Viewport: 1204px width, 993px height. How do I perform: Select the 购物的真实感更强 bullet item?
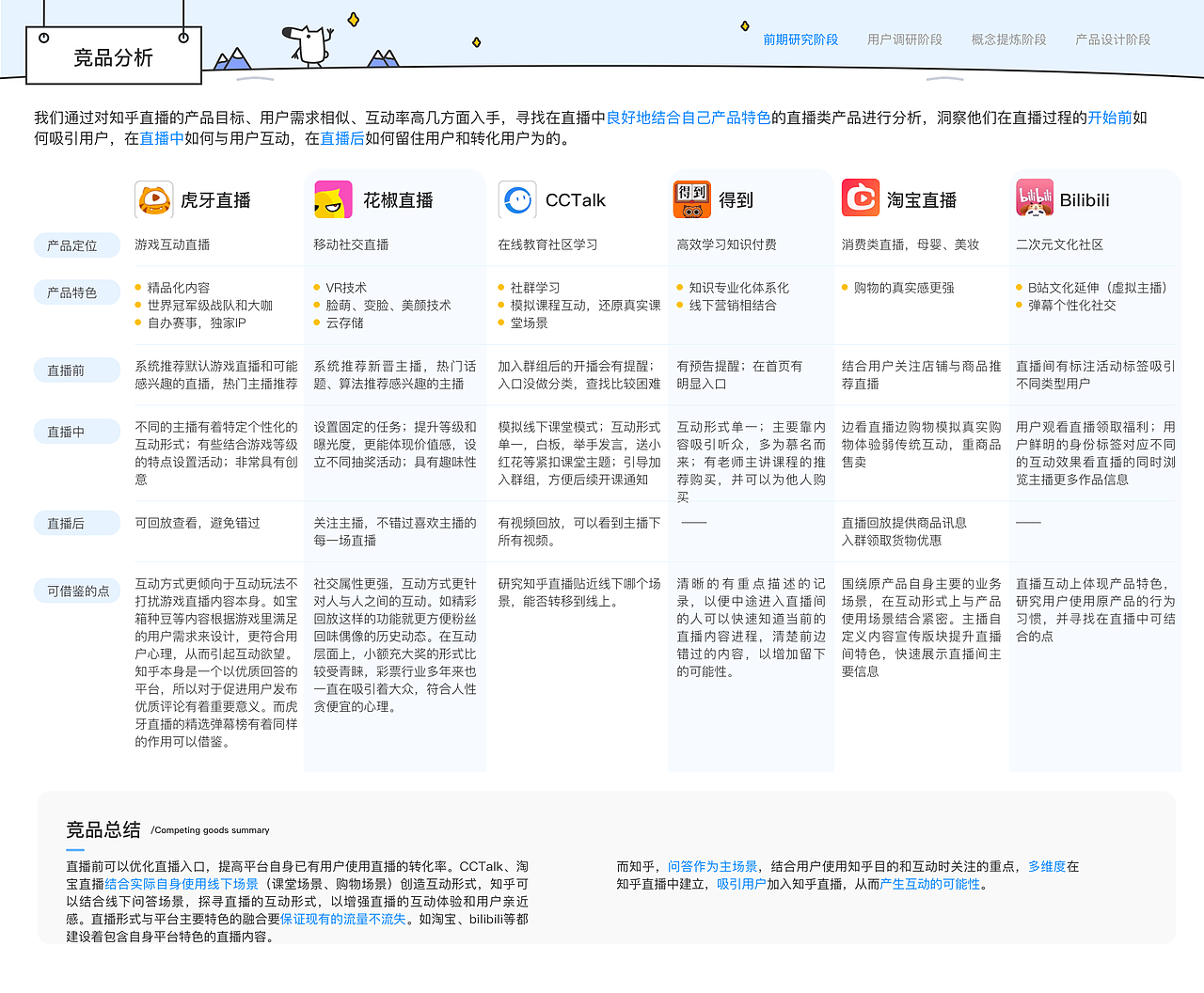tap(904, 288)
